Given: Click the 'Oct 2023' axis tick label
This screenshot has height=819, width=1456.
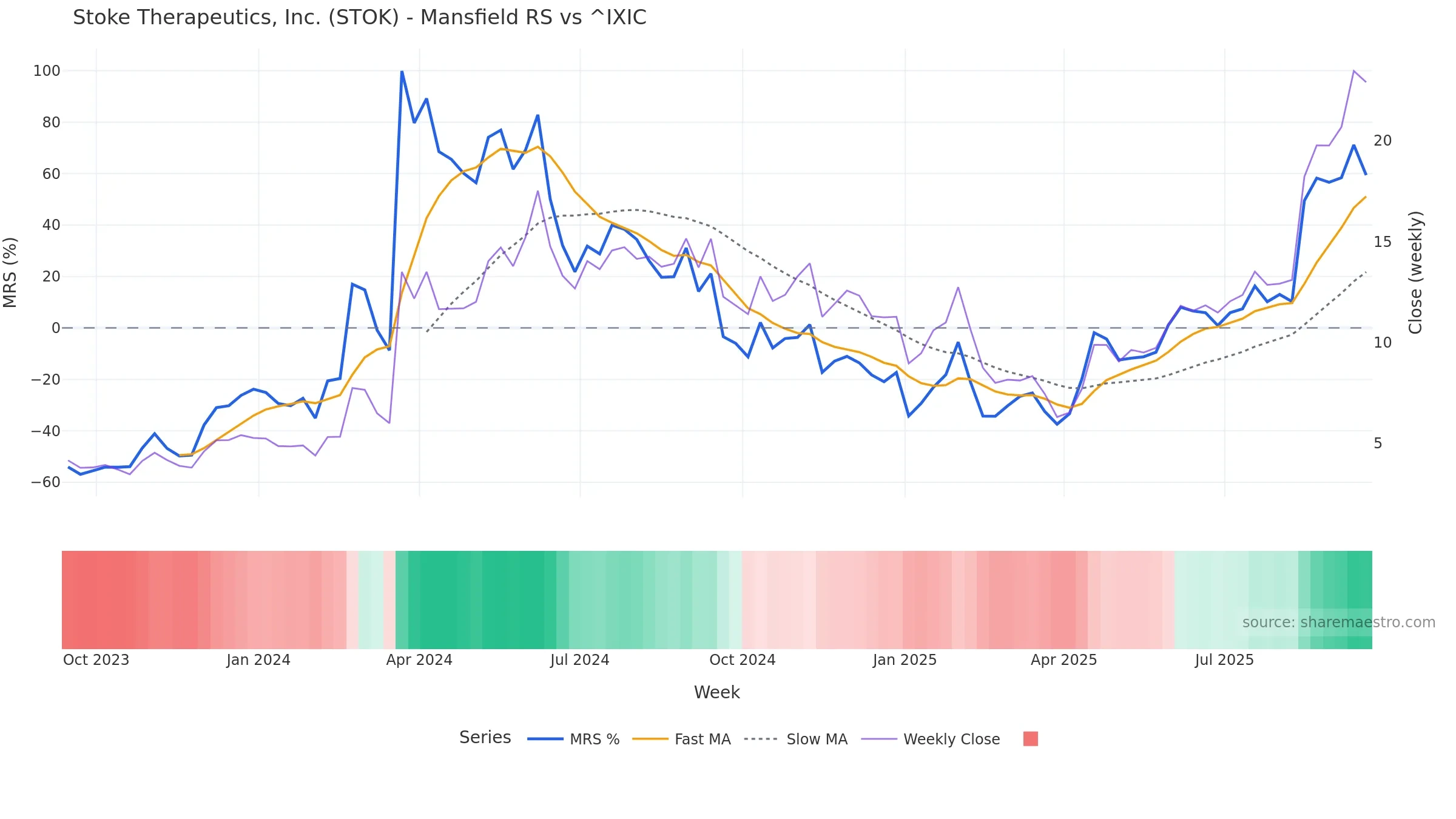Looking at the screenshot, I should [96, 660].
